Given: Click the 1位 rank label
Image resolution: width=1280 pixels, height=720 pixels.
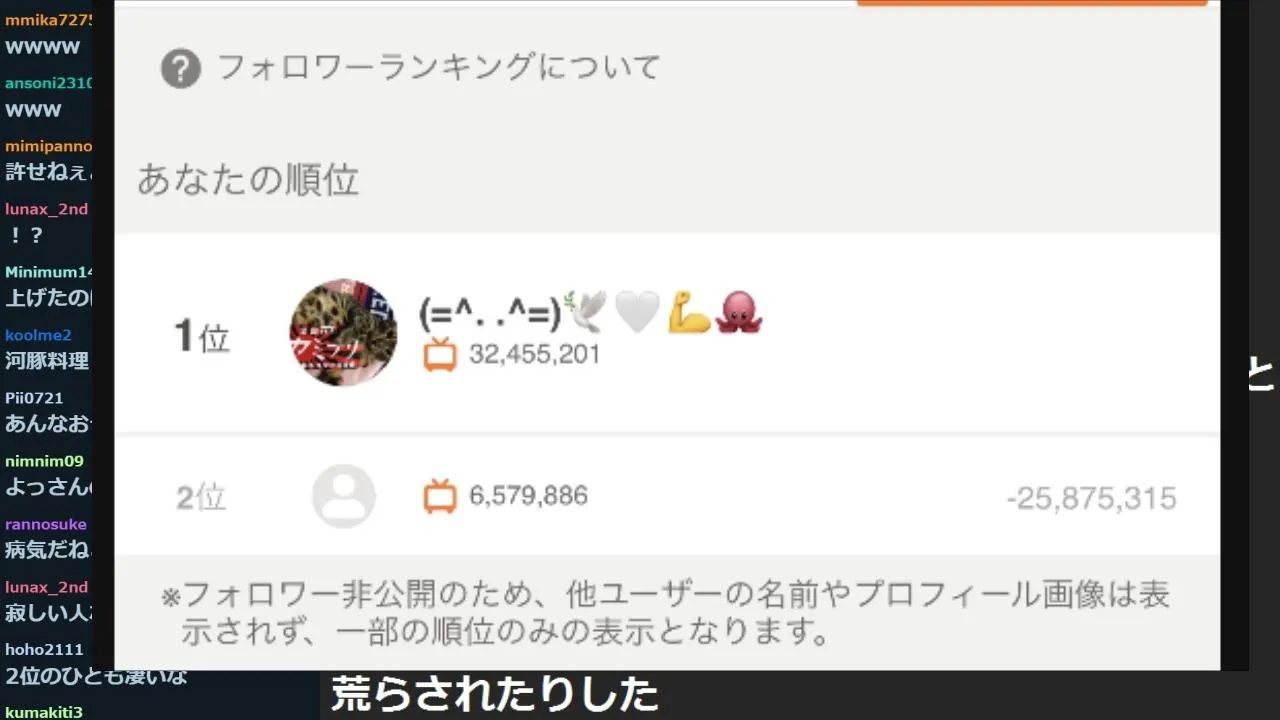Looking at the screenshot, I should (202, 337).
